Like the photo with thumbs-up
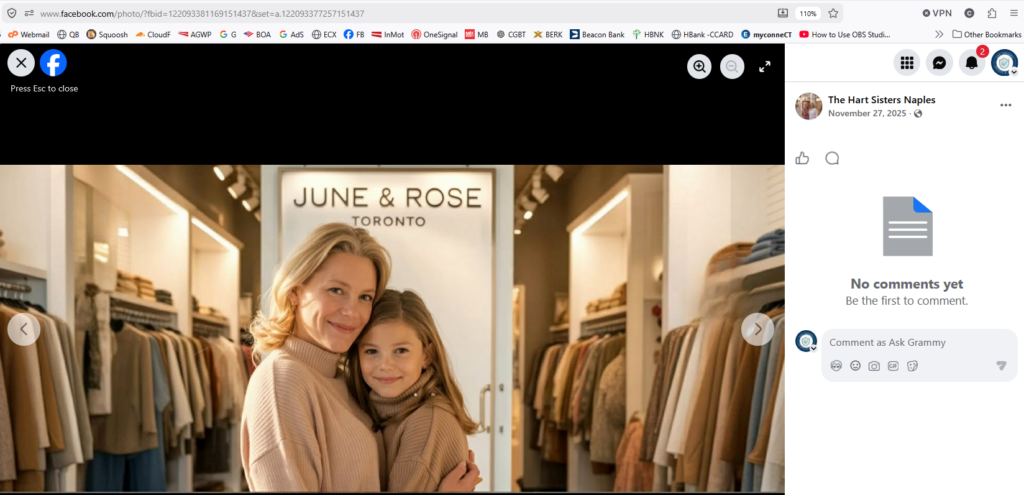Viewport: 1024px width, 495px height. coord(803,158)
